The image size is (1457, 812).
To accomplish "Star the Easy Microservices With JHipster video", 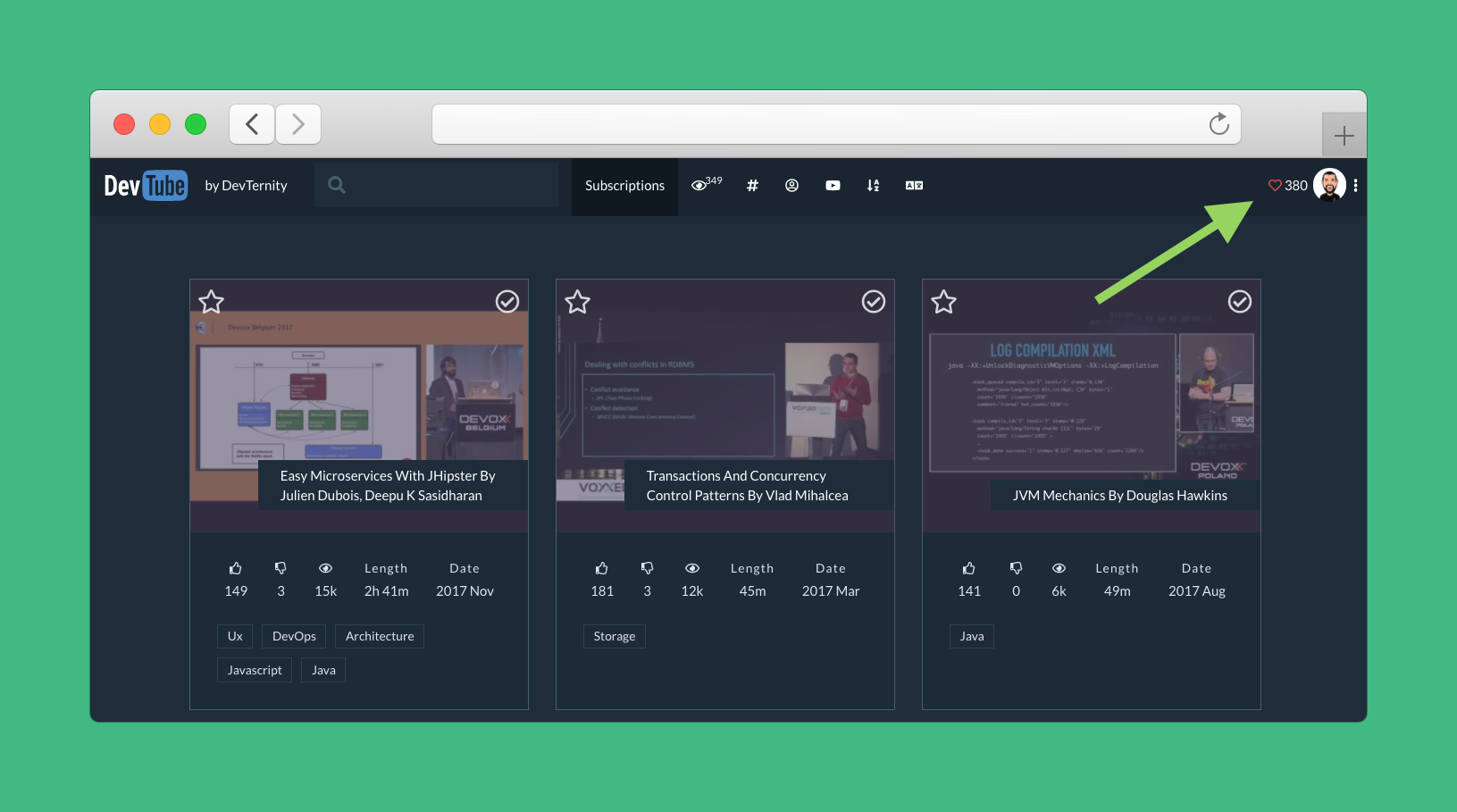I will (x=212, y=302).
